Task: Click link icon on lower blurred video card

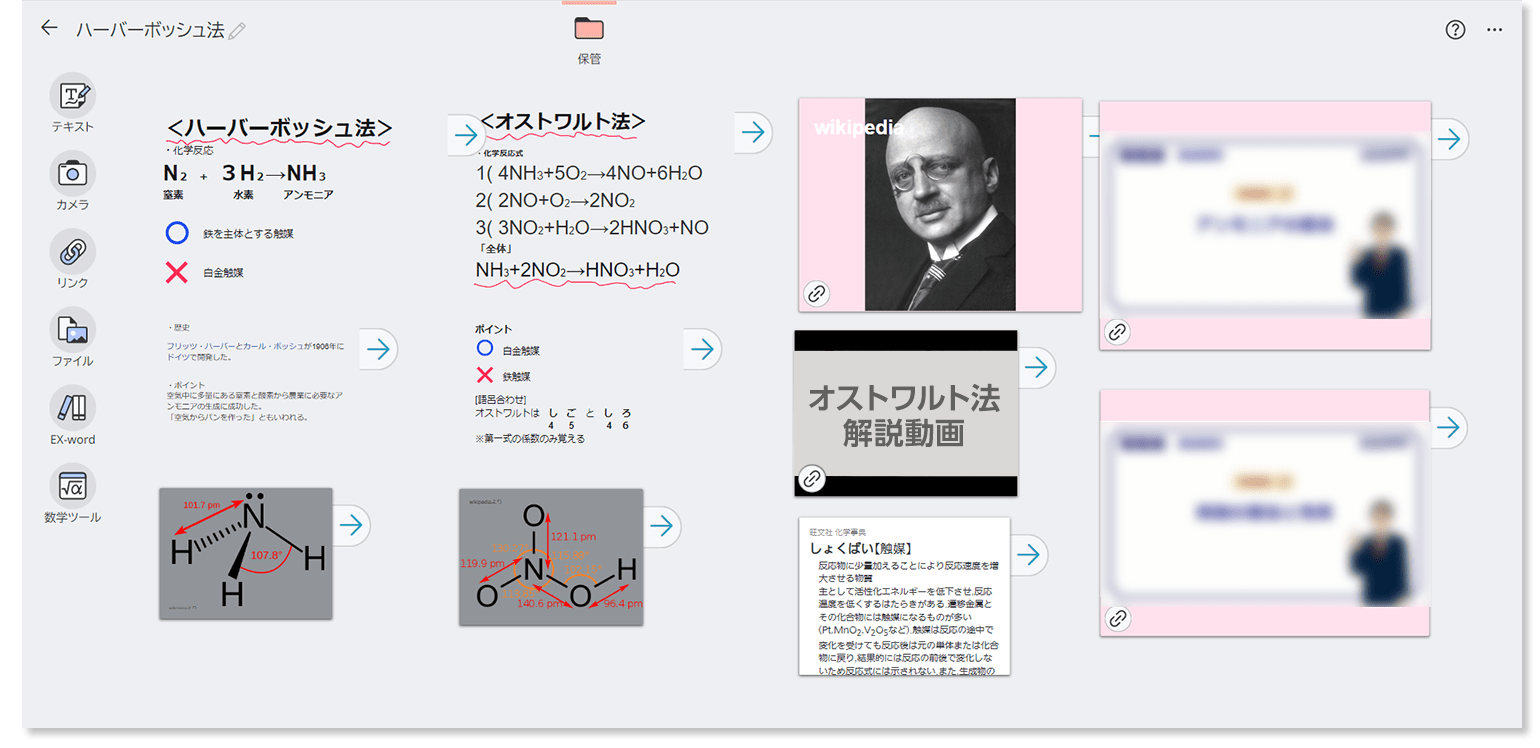Action: point(1118,619)
